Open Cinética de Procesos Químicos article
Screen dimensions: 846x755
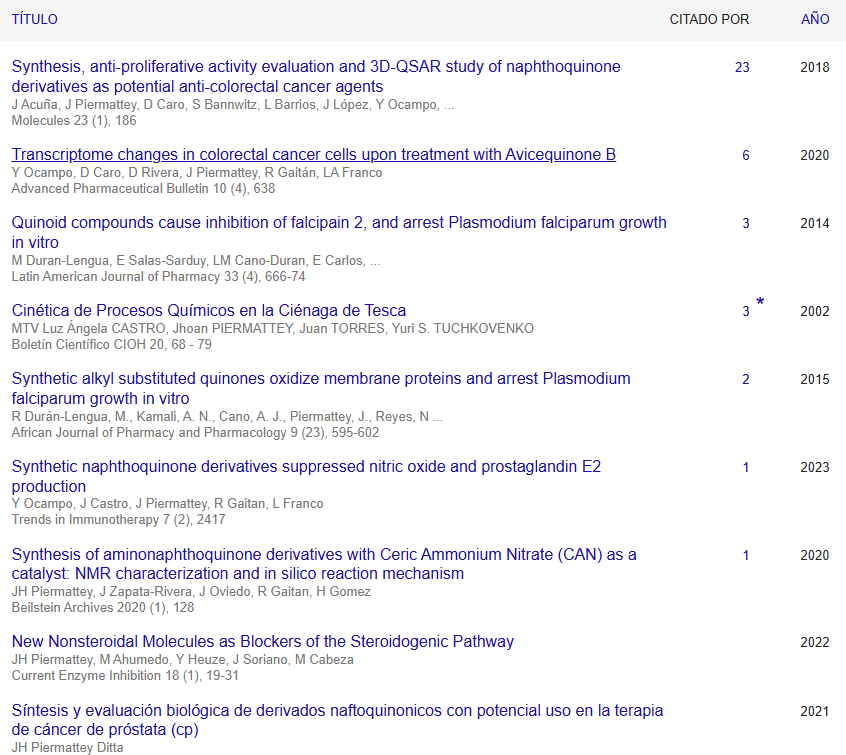tap(209, 310)
